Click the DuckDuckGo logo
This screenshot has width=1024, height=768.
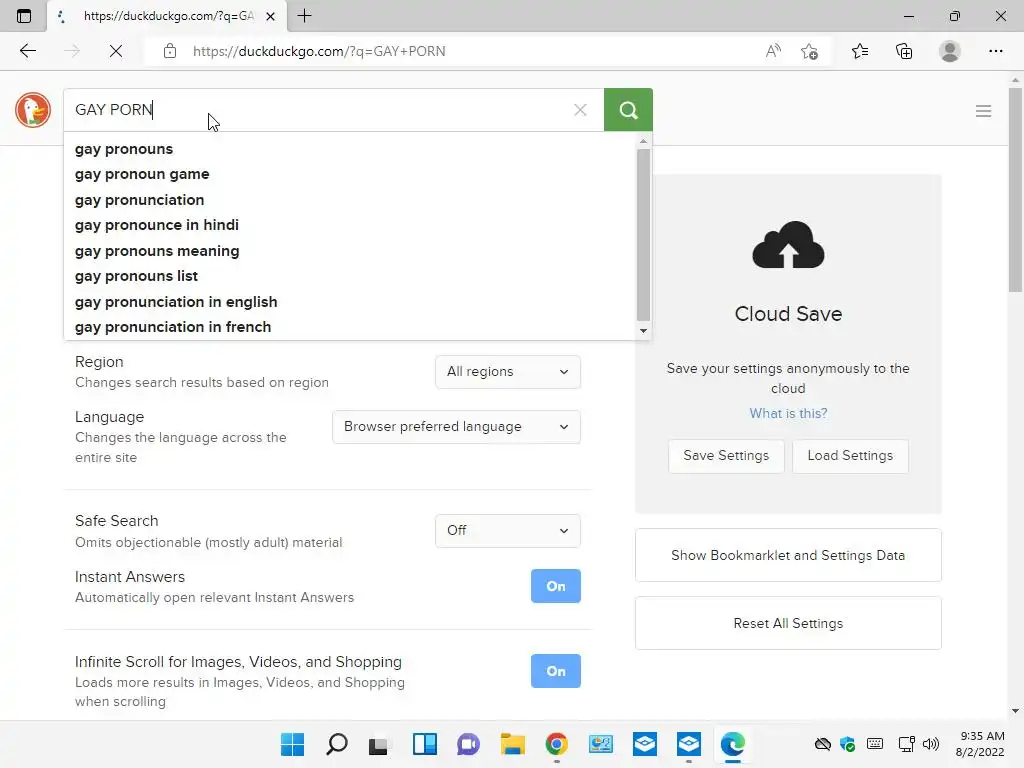tap(33, 110)
